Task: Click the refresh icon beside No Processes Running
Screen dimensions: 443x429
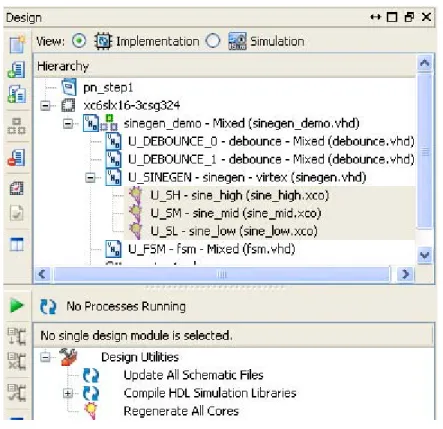Action: [48, 306]
